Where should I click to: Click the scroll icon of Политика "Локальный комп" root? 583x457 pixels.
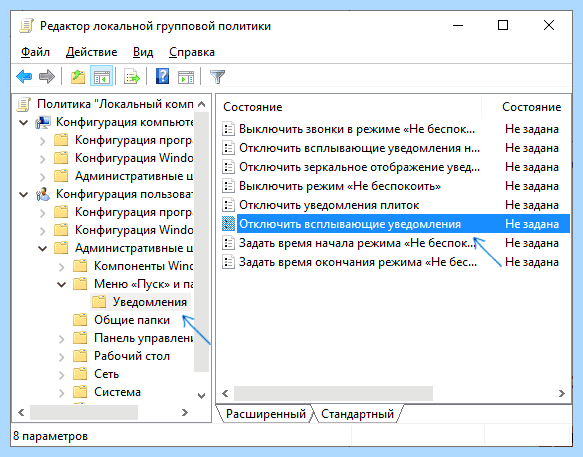pyautogui.click(x=24, y=104)
